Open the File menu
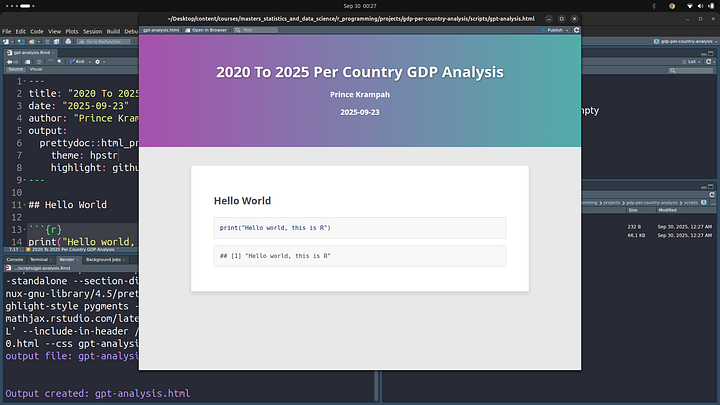Viewport: 720px width, 405px height. [6, 31]
